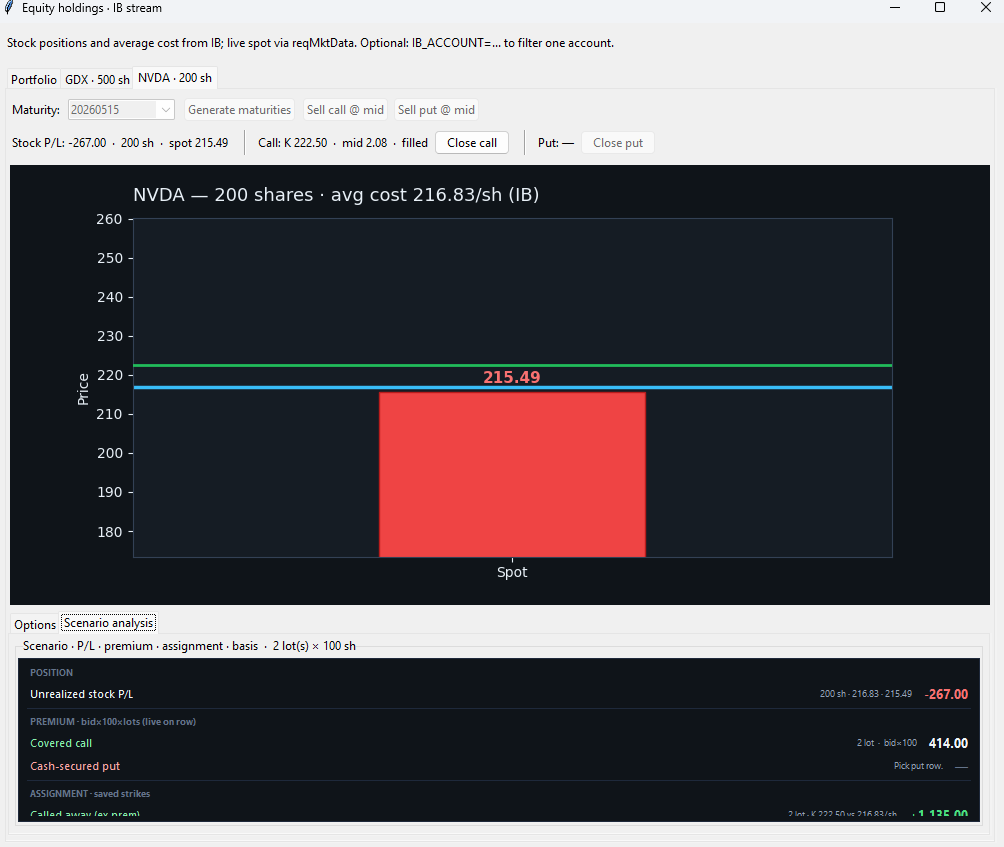Click the Close put button
Image resolution: width=1004 pixels, height=847 pixels.
(617, 143)
